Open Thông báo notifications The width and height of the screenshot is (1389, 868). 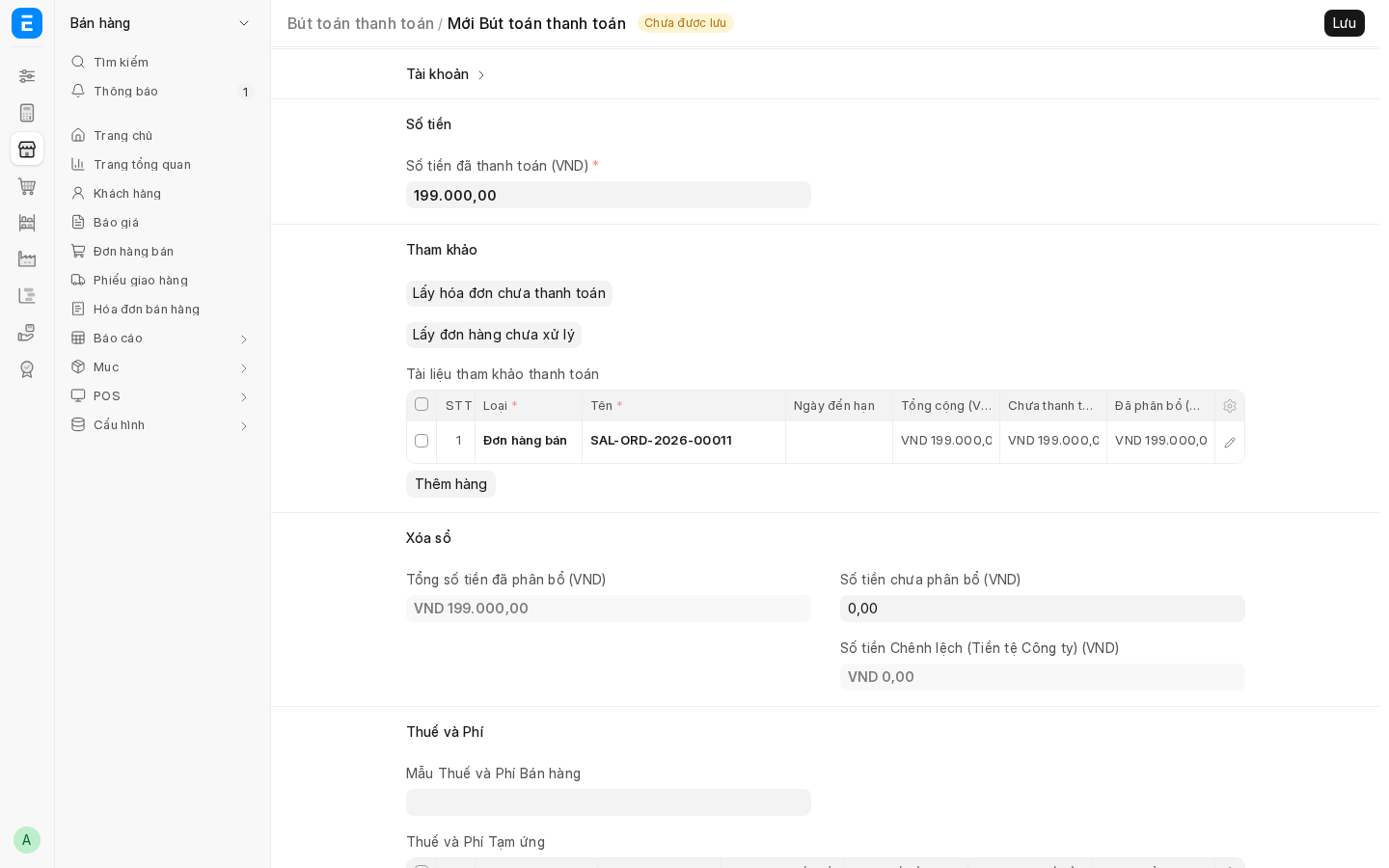coord(162,91)
